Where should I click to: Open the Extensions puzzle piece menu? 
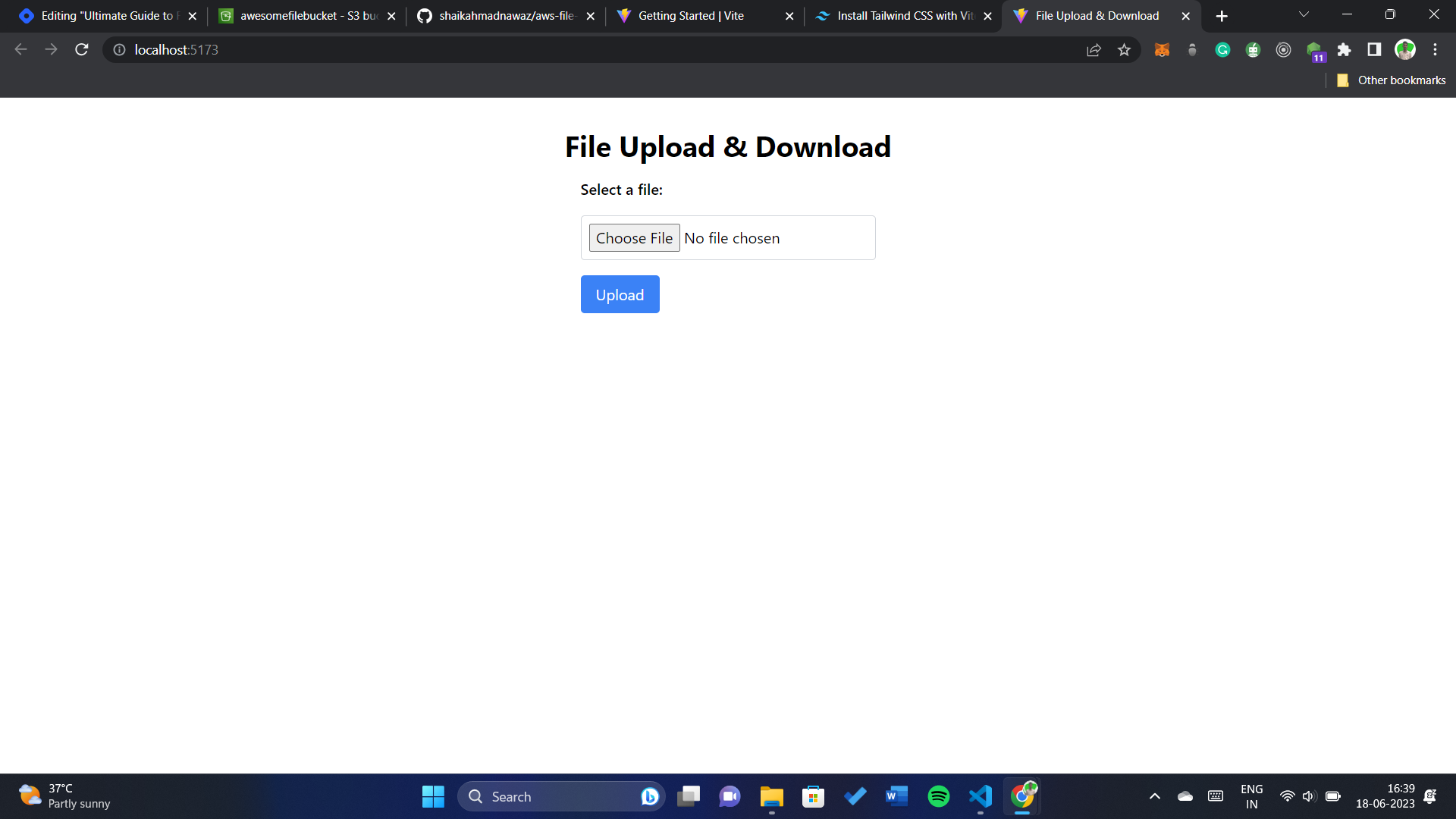pyautogui.click(x=1344, y=50)
